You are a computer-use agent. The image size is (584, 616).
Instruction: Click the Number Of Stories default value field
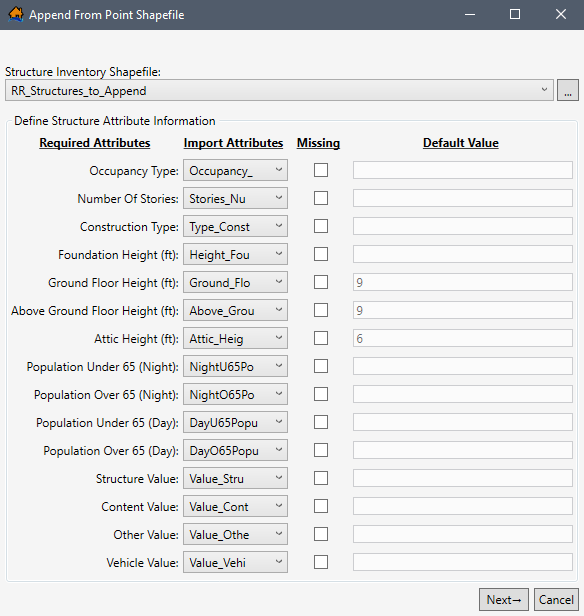pyautogui.click(x=463, y=198)
